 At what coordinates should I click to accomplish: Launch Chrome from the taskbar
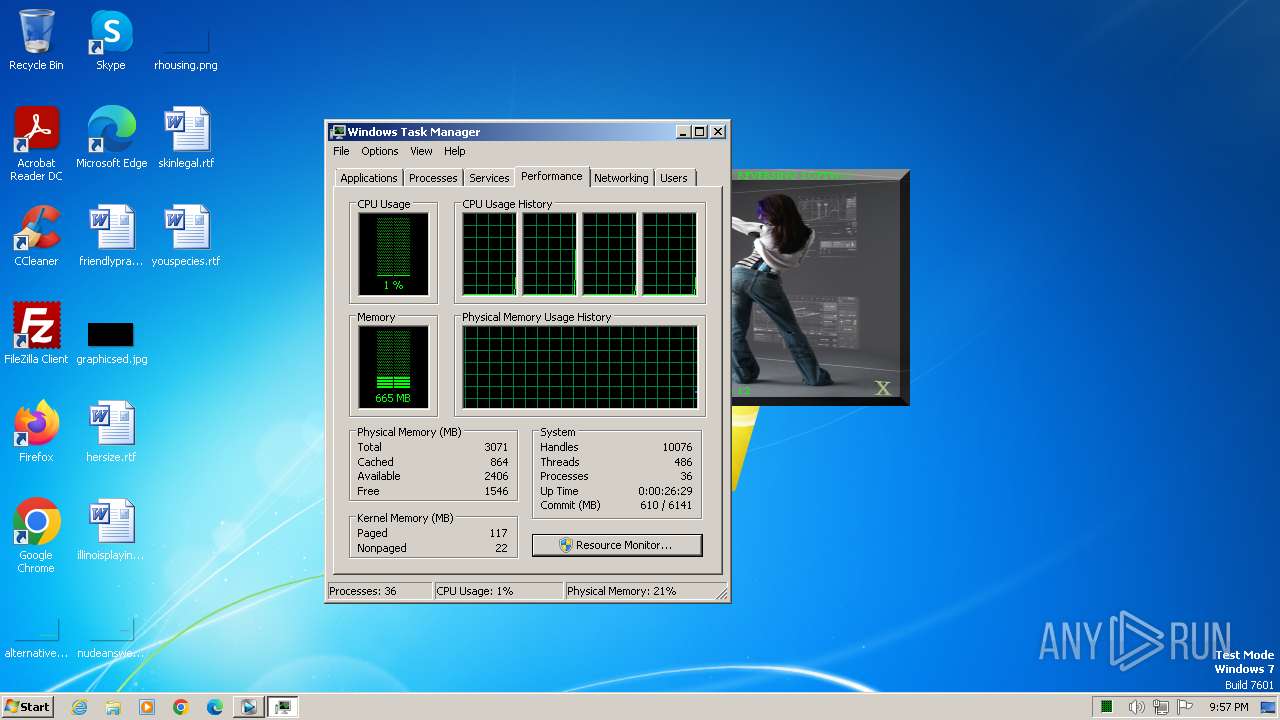[x=181, y=707]
